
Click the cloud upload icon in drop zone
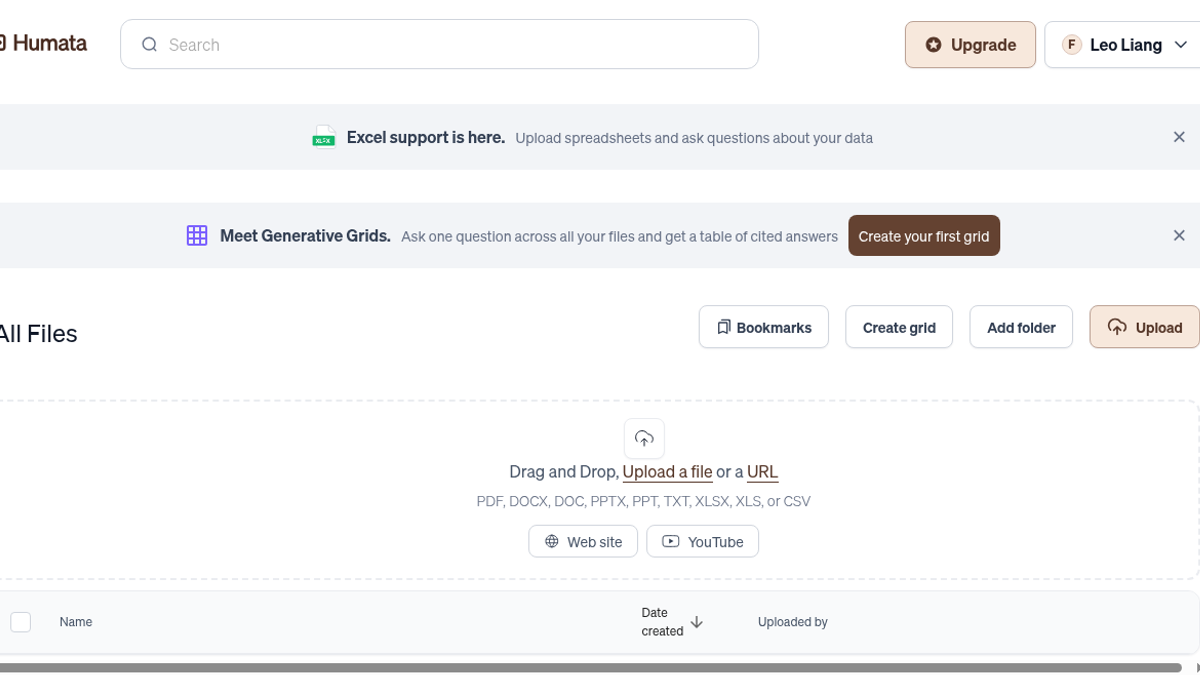644,439
